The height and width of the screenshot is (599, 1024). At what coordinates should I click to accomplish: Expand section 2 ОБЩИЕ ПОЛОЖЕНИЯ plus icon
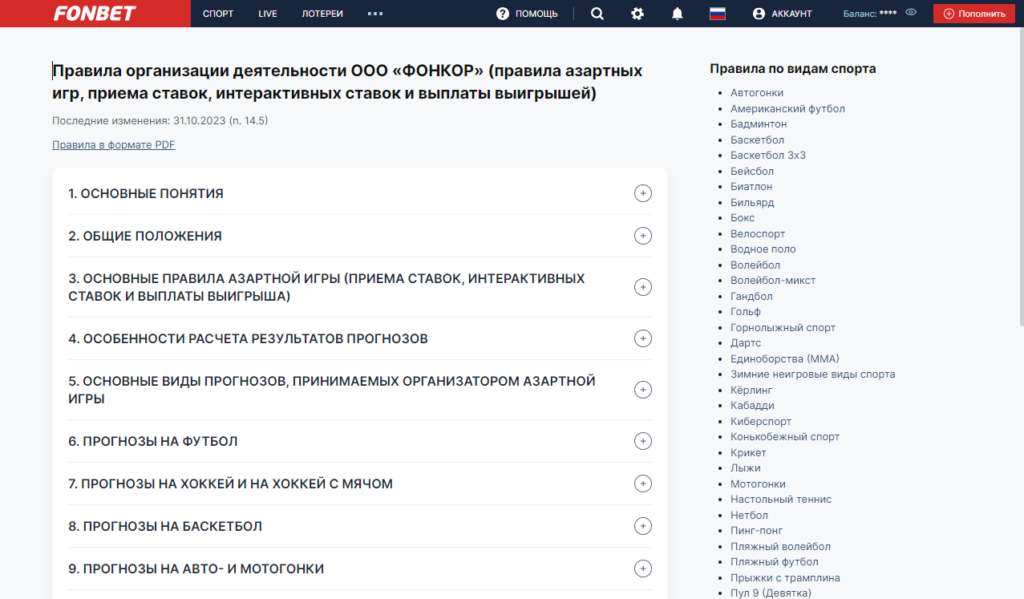click(x=643, y=236)
